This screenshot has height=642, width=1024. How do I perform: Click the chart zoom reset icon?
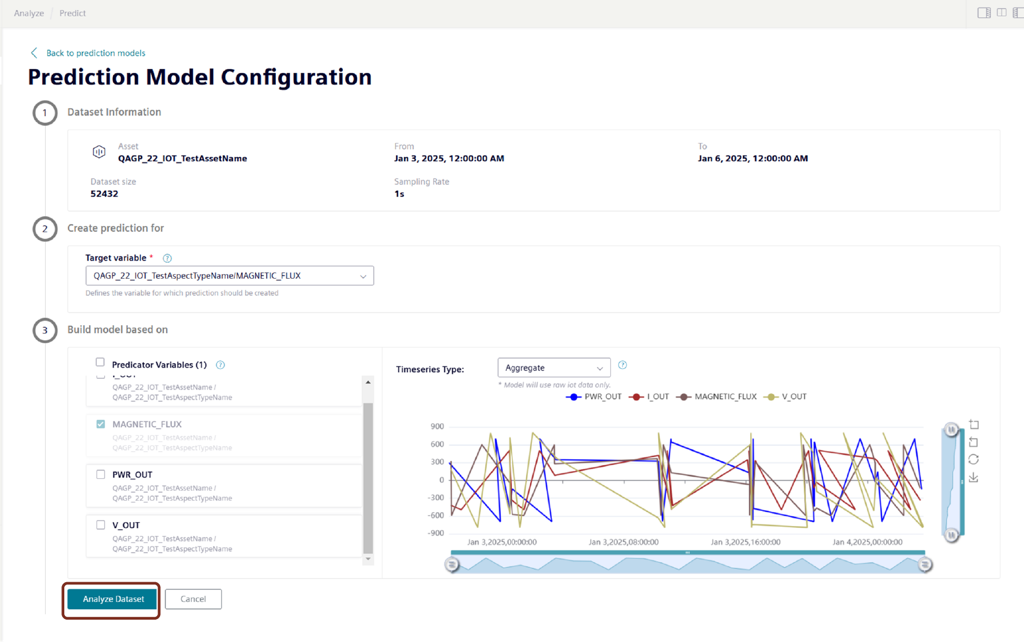click(974, 442)
